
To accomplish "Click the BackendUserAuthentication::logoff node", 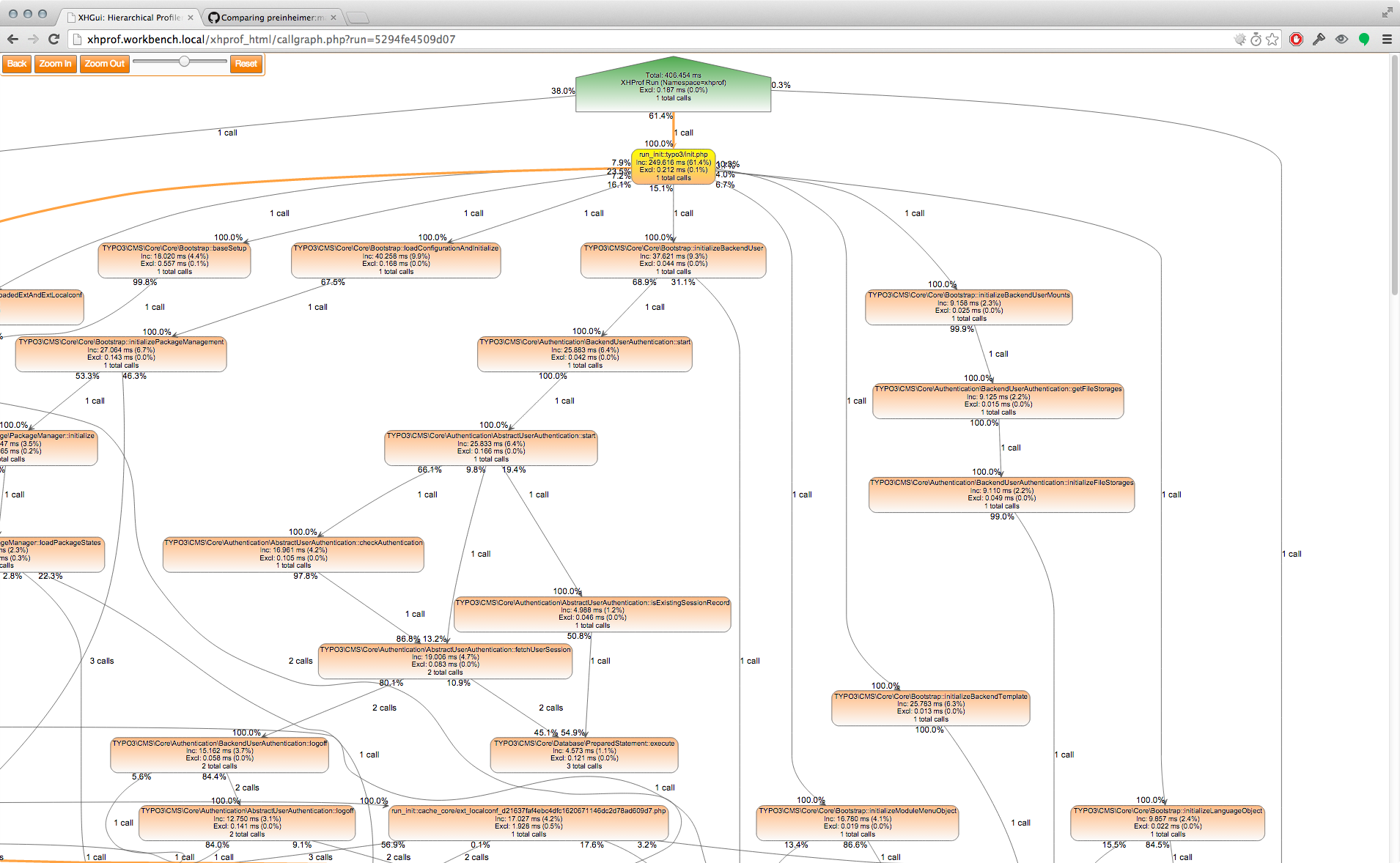I will (220, 755).
